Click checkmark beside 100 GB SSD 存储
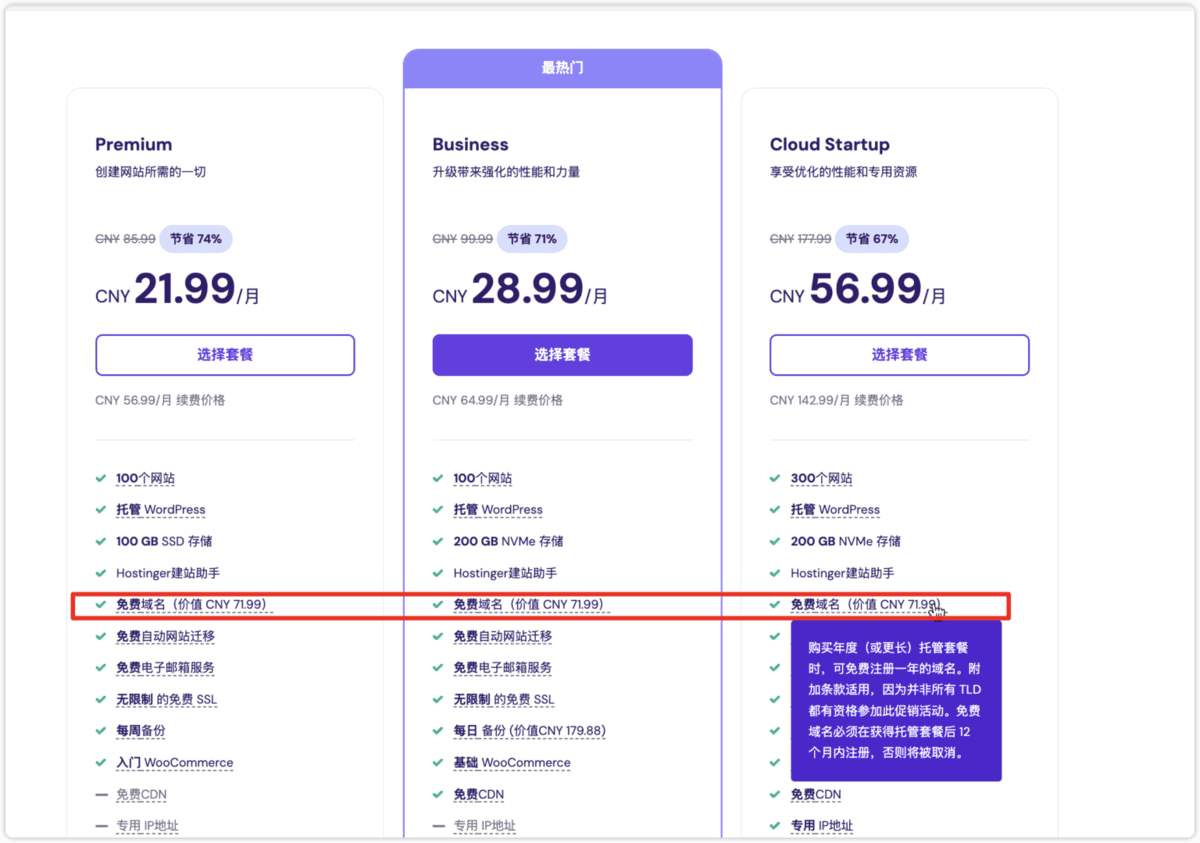The height and width of the screenshot is (843, 1200). point(101,541)
